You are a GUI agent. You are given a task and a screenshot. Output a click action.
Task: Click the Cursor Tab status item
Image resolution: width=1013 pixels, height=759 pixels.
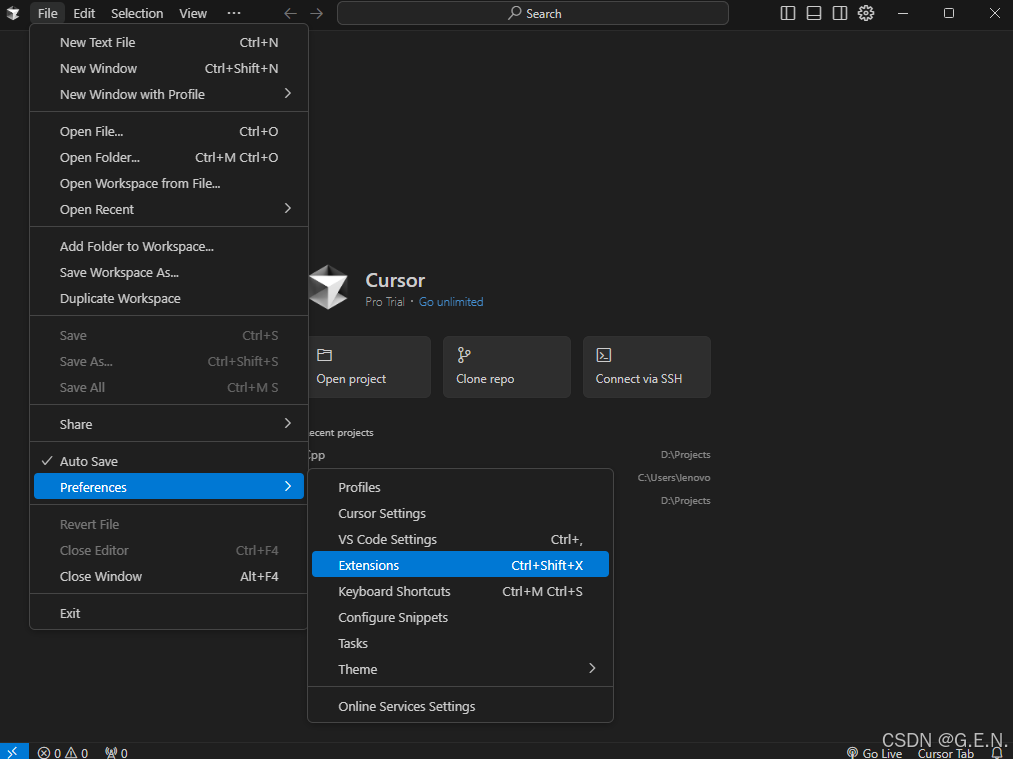945,753
